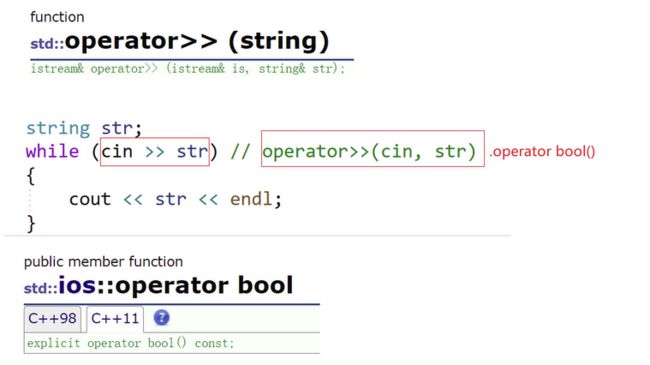650x365 pixels.
Task: Click the ios link in the heading
Action: coord(77,285)
